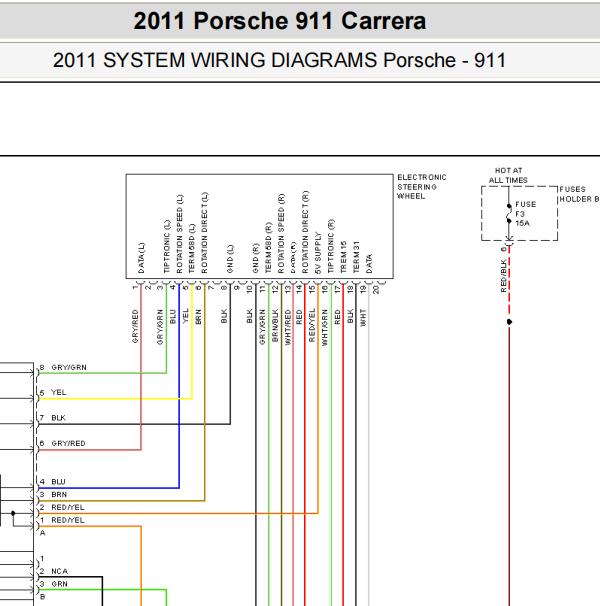
Task: Select the TIPTRONIC (L) pin label
Action: point(167,247)
